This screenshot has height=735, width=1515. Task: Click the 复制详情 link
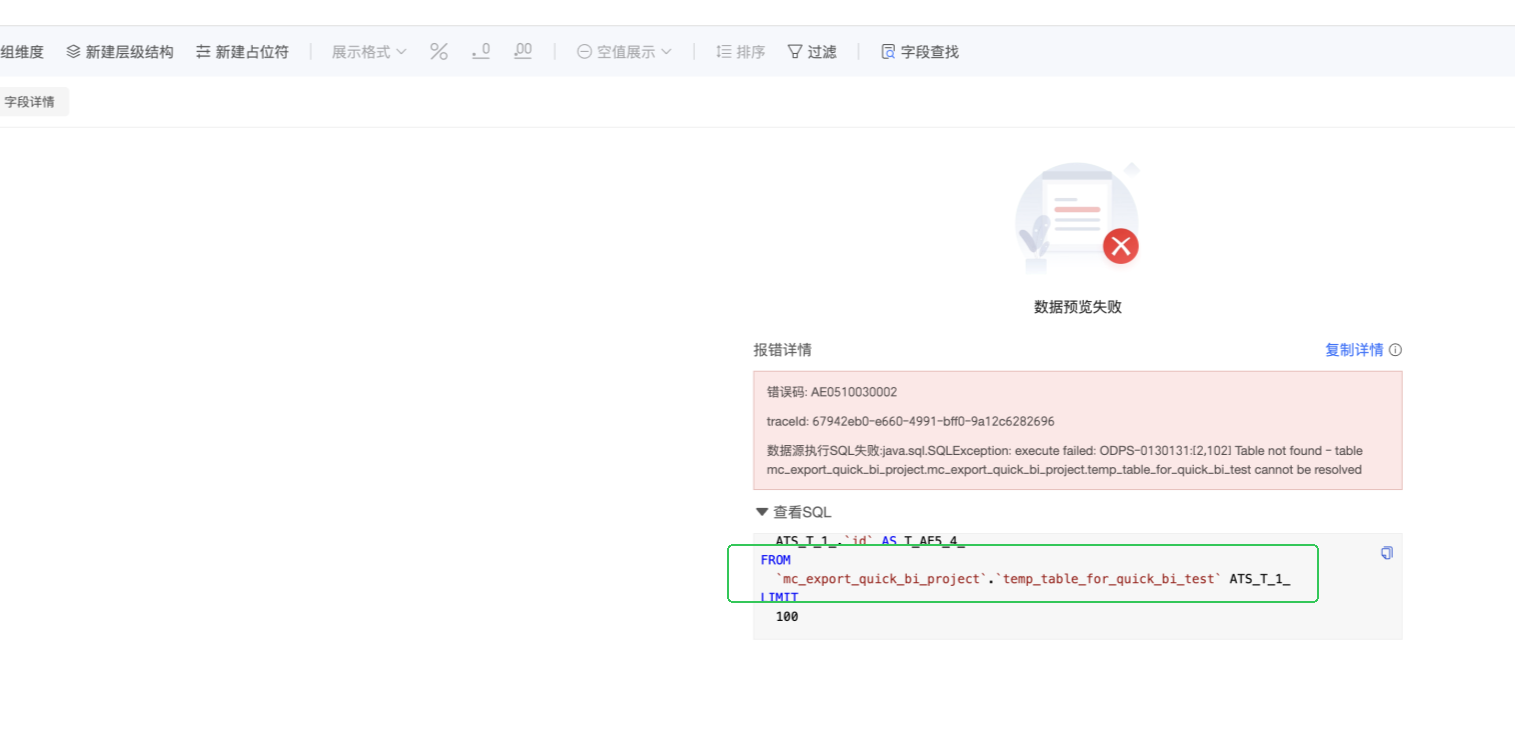1354,350
